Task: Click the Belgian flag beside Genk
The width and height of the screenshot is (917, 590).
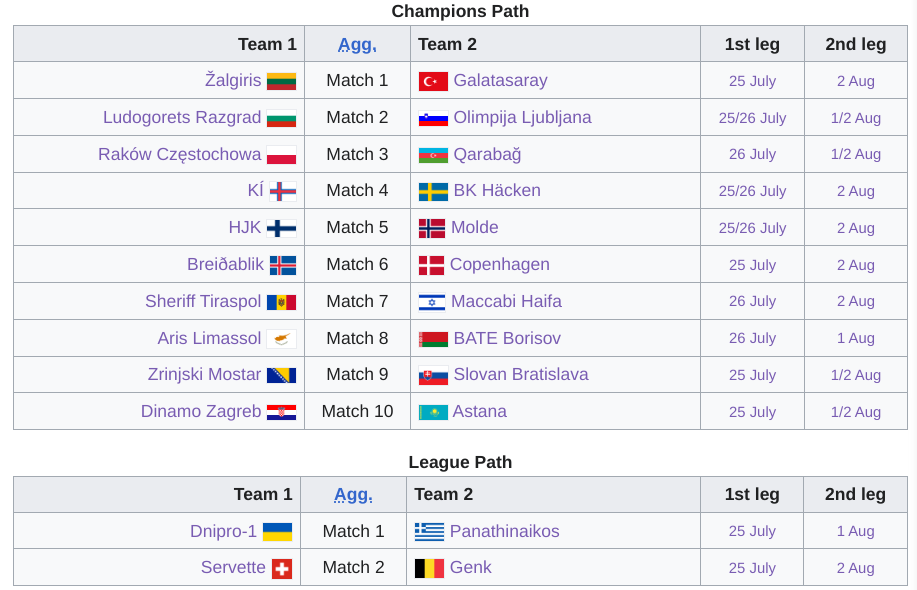Action: 429,568
